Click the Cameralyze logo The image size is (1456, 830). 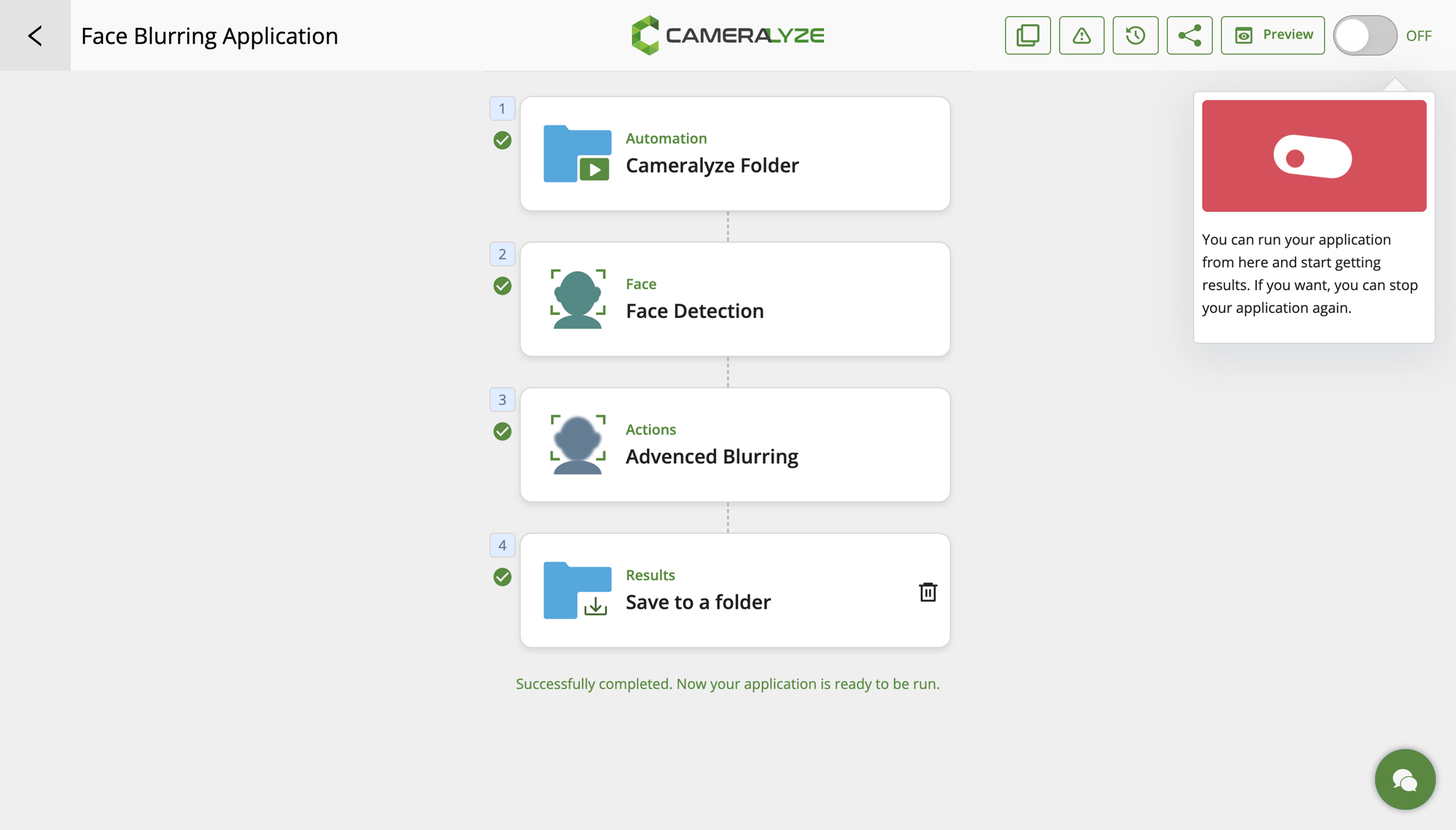click(727, 35)
